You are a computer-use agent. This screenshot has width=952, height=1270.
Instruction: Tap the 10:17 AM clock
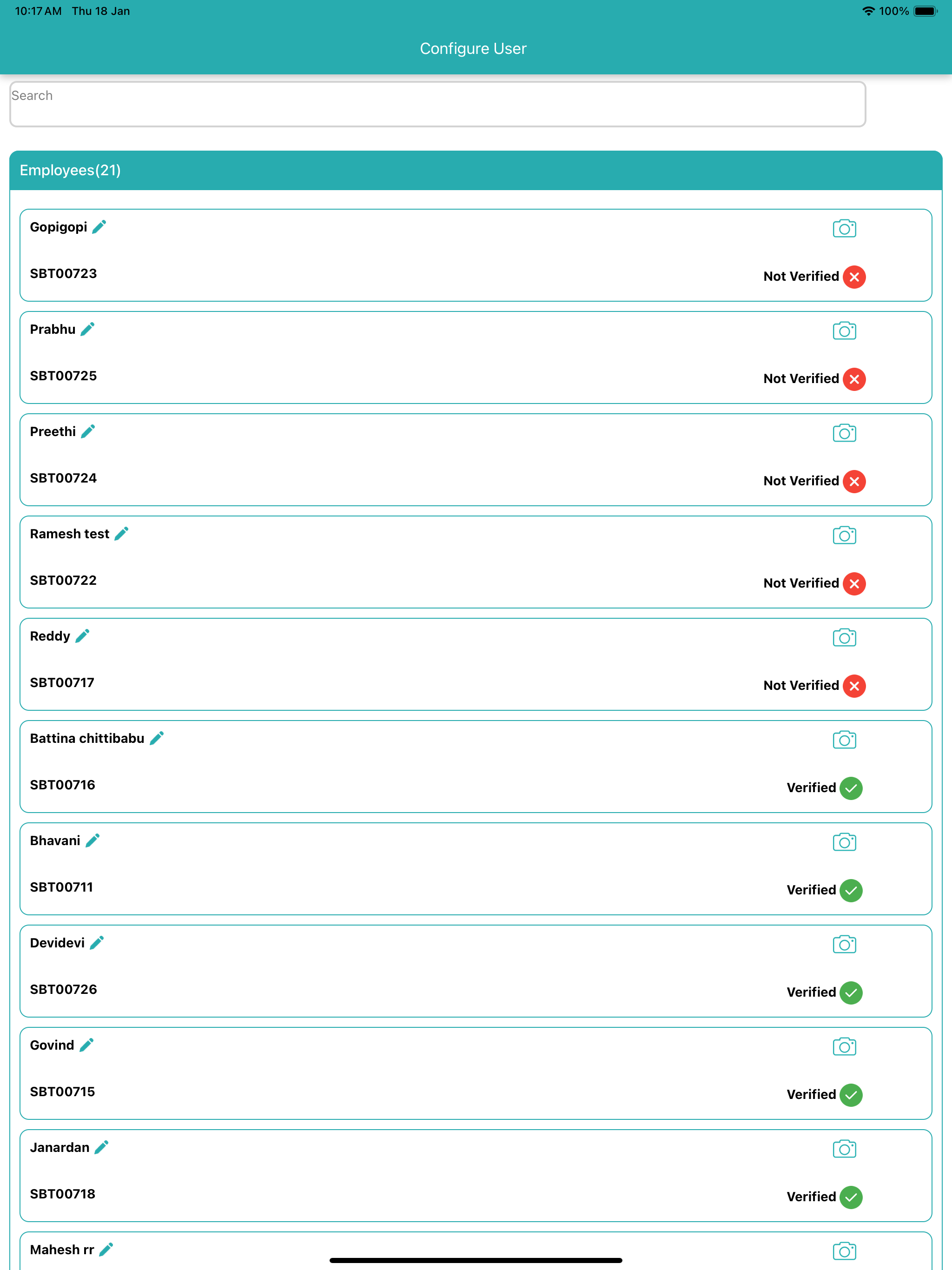pos(38,11)
